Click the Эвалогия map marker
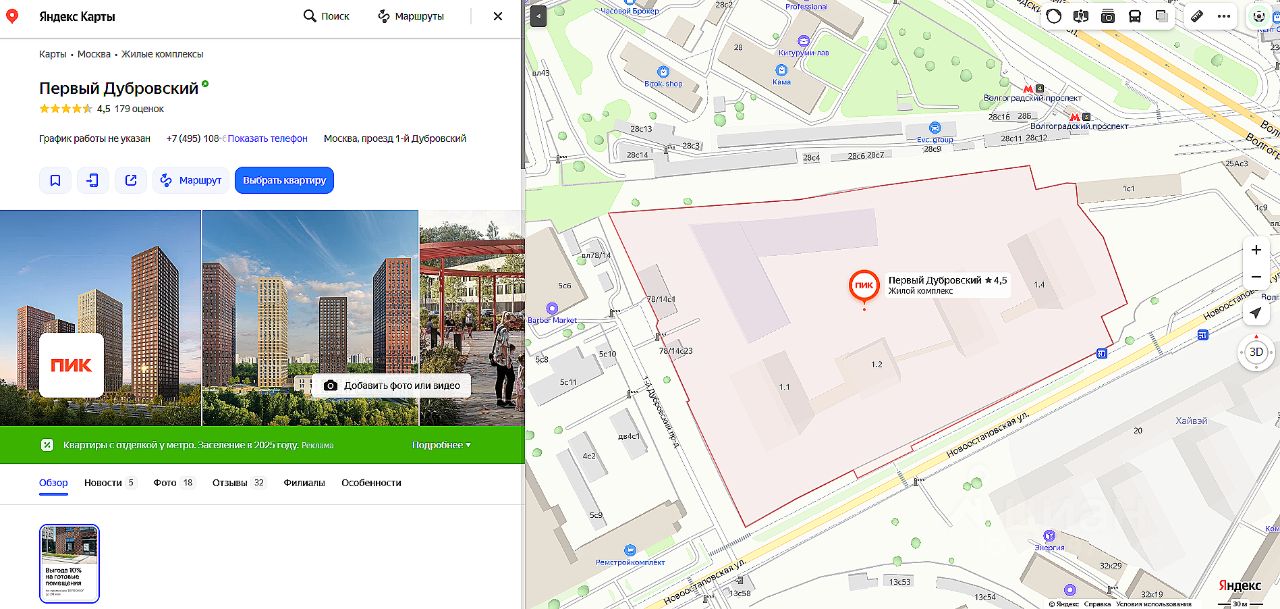This screenshot has height=609, width=1280. [x=1048, y=535]
